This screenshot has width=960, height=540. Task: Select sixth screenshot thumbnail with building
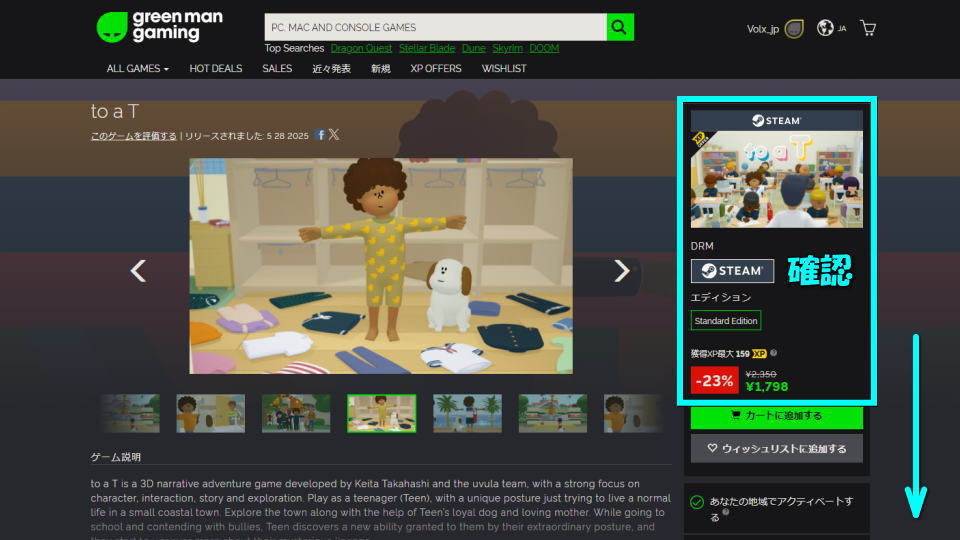(553, 413)
